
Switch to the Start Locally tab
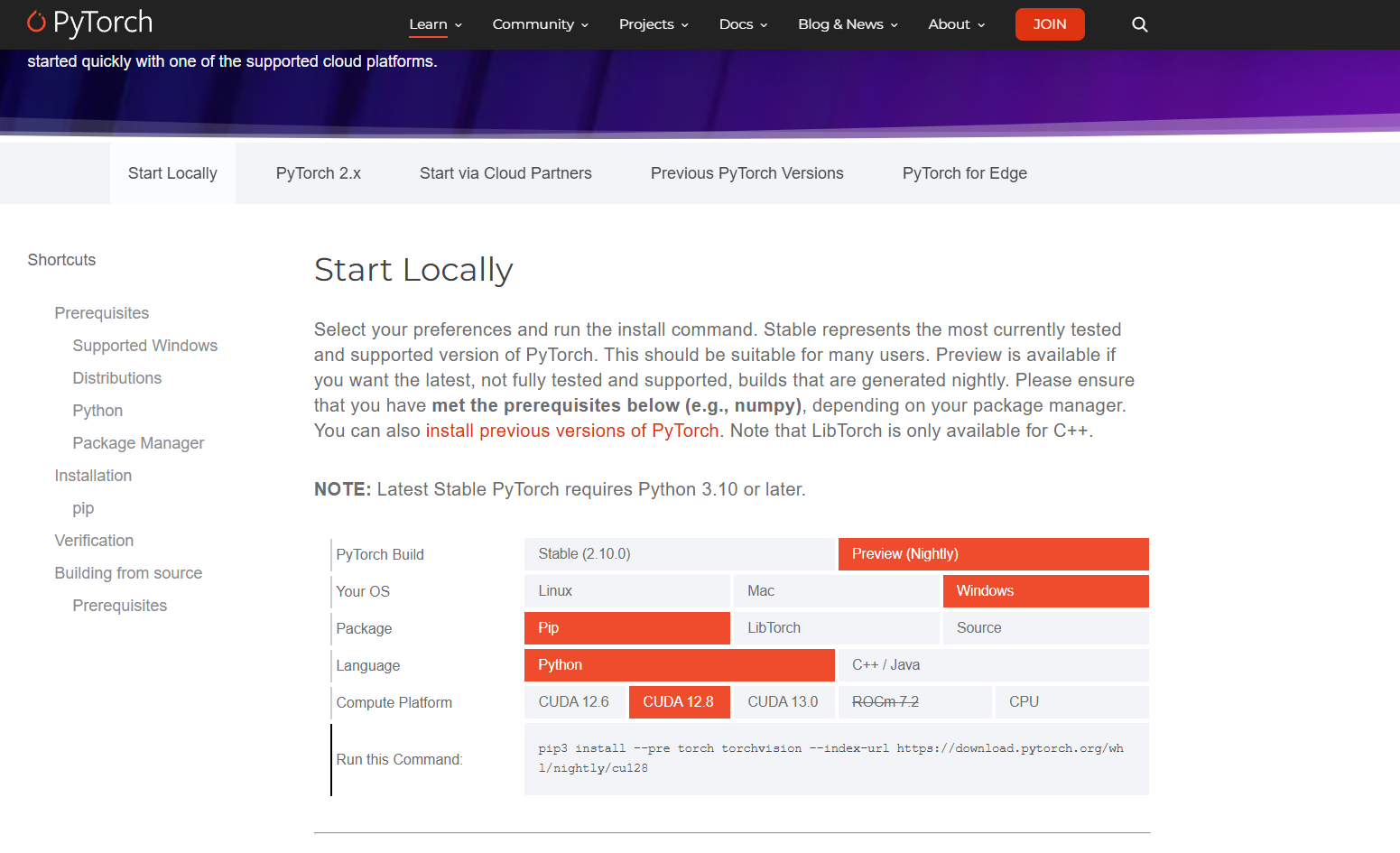(x=172, y=173)
